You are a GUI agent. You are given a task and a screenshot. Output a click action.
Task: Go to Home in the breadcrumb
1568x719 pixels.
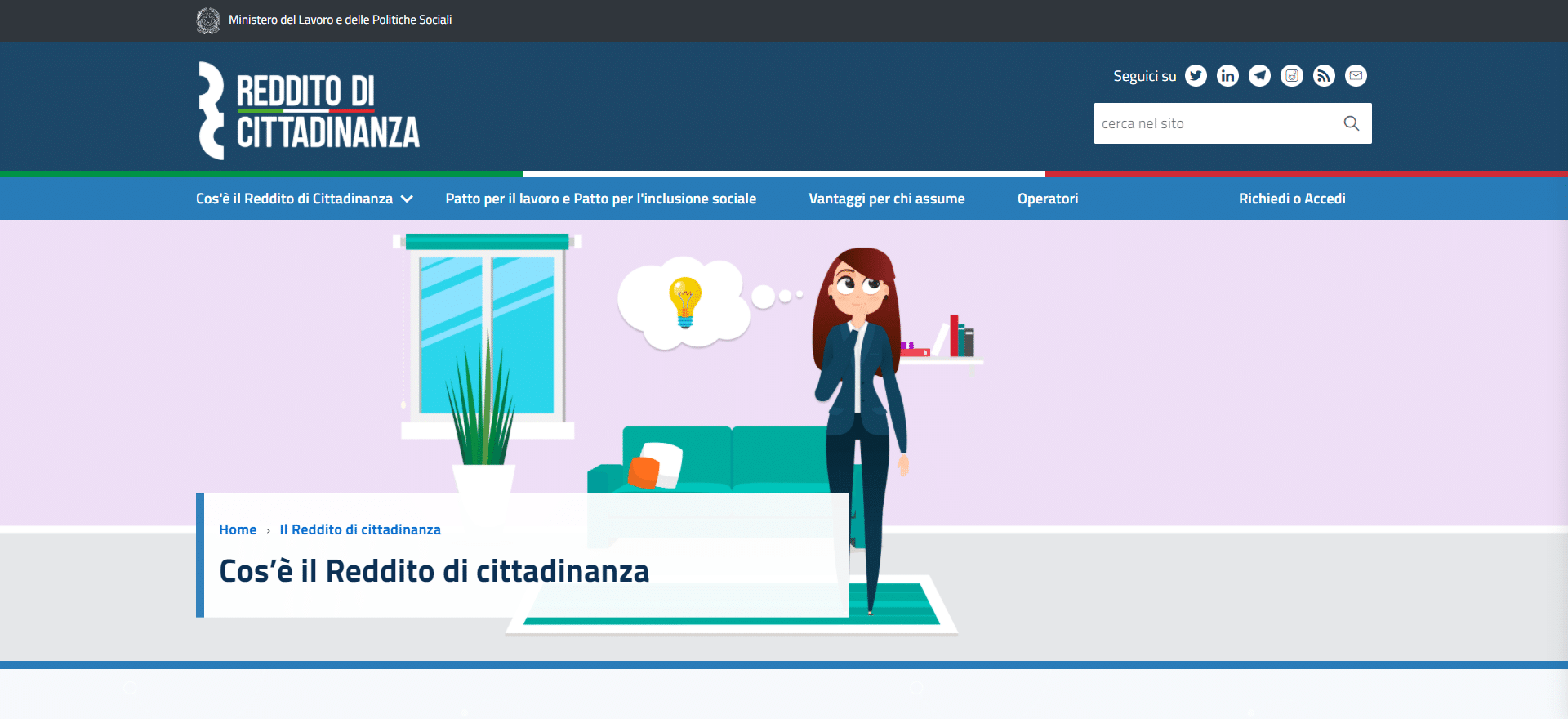click(x=238, y=529)
